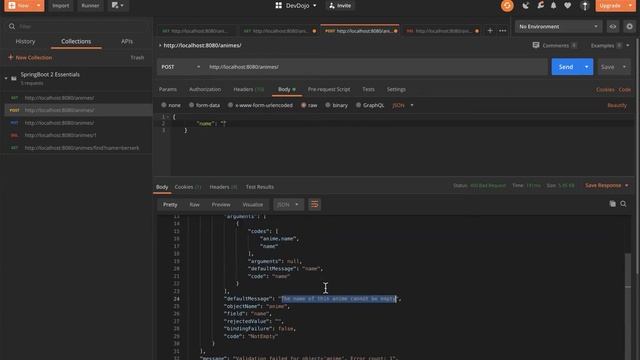Open the notifications bell
640x360 pixels.
coord(553,5)
